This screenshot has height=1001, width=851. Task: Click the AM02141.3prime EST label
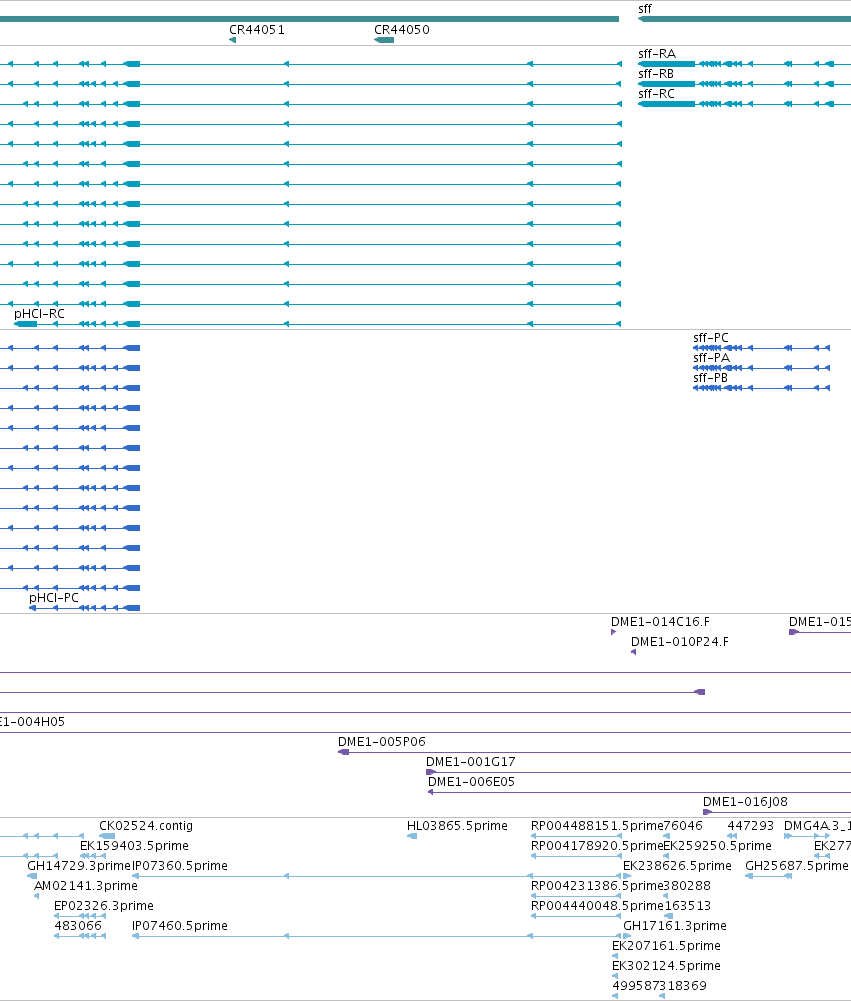click(x=86, y=886)
